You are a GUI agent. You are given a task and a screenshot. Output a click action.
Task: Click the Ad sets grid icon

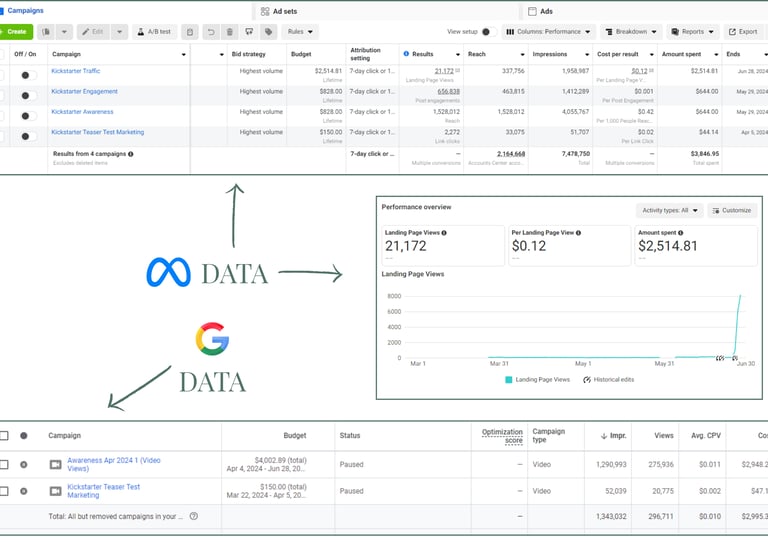coord(265,11)
